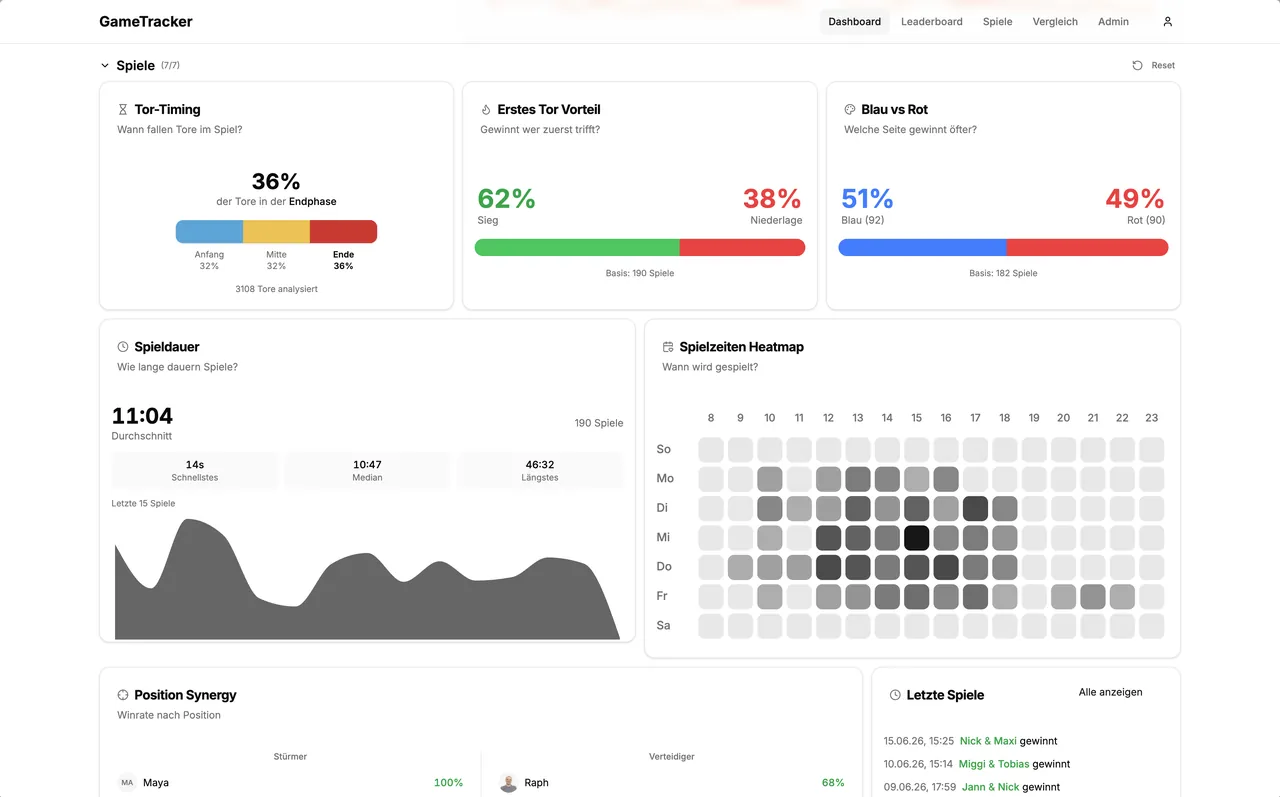This screenshot has width=1280, height=797.
Task: Click the blue Anfang segment of Tor-Timing bar
Action: click(x=209, y=232)
